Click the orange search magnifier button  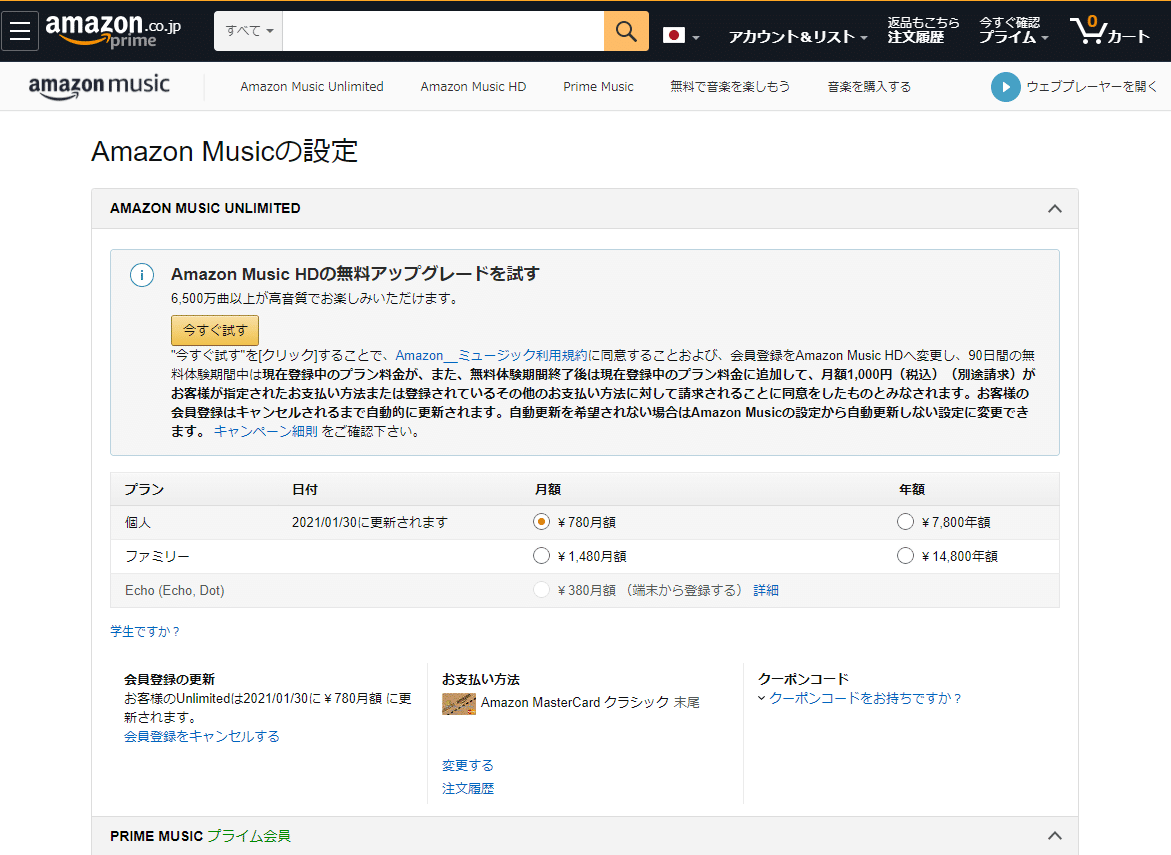click(x=626, y=31)
